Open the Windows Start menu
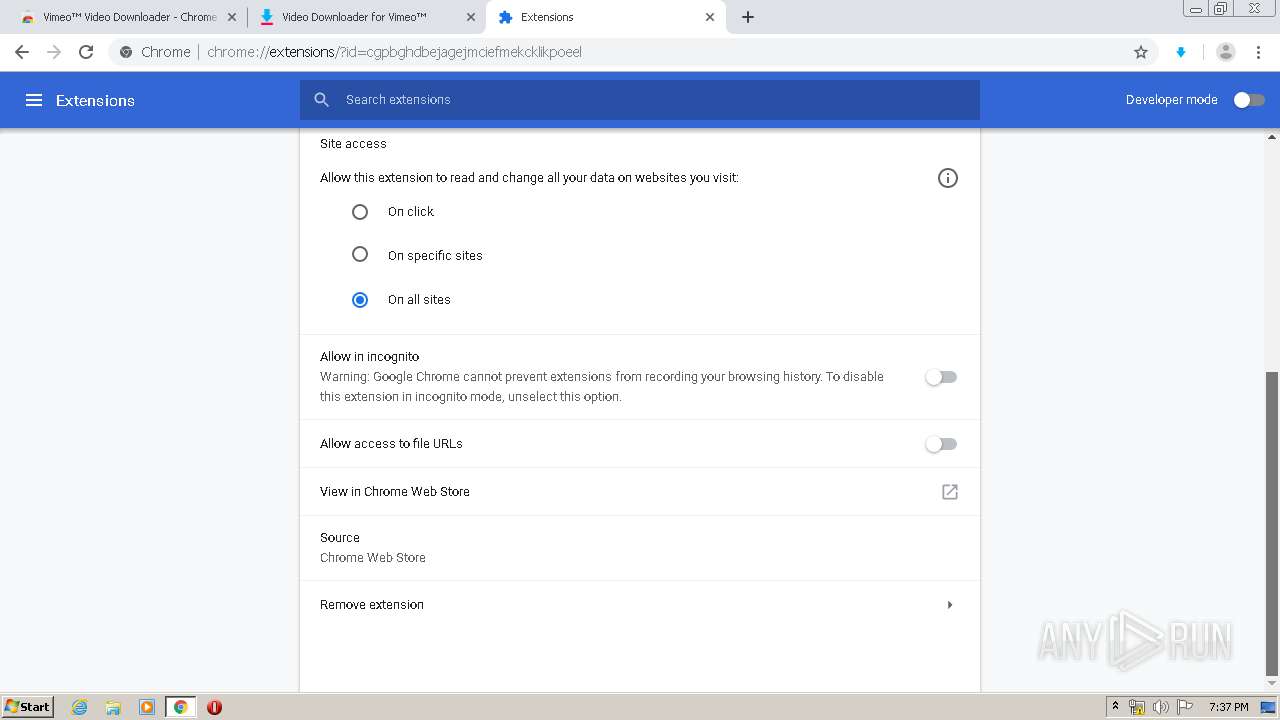 [28, 707]
